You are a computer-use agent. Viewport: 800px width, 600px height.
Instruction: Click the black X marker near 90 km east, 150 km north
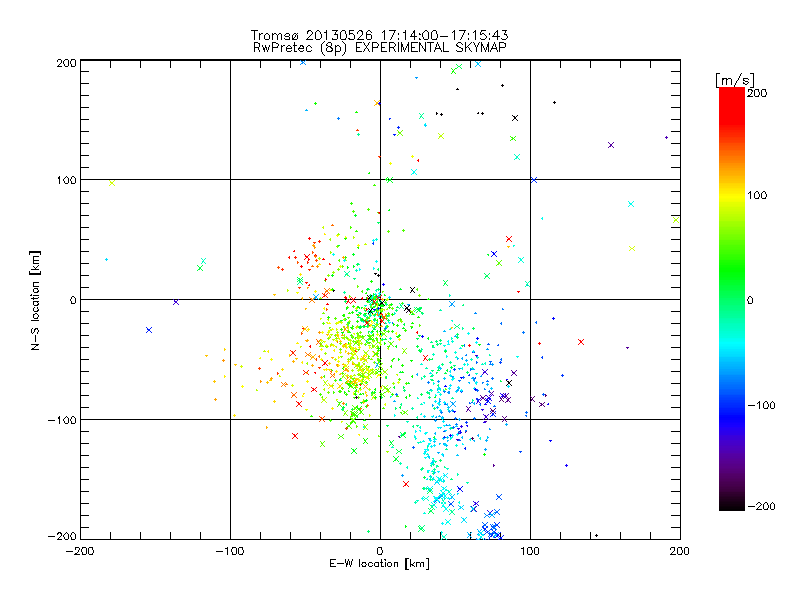coord(515,118)
